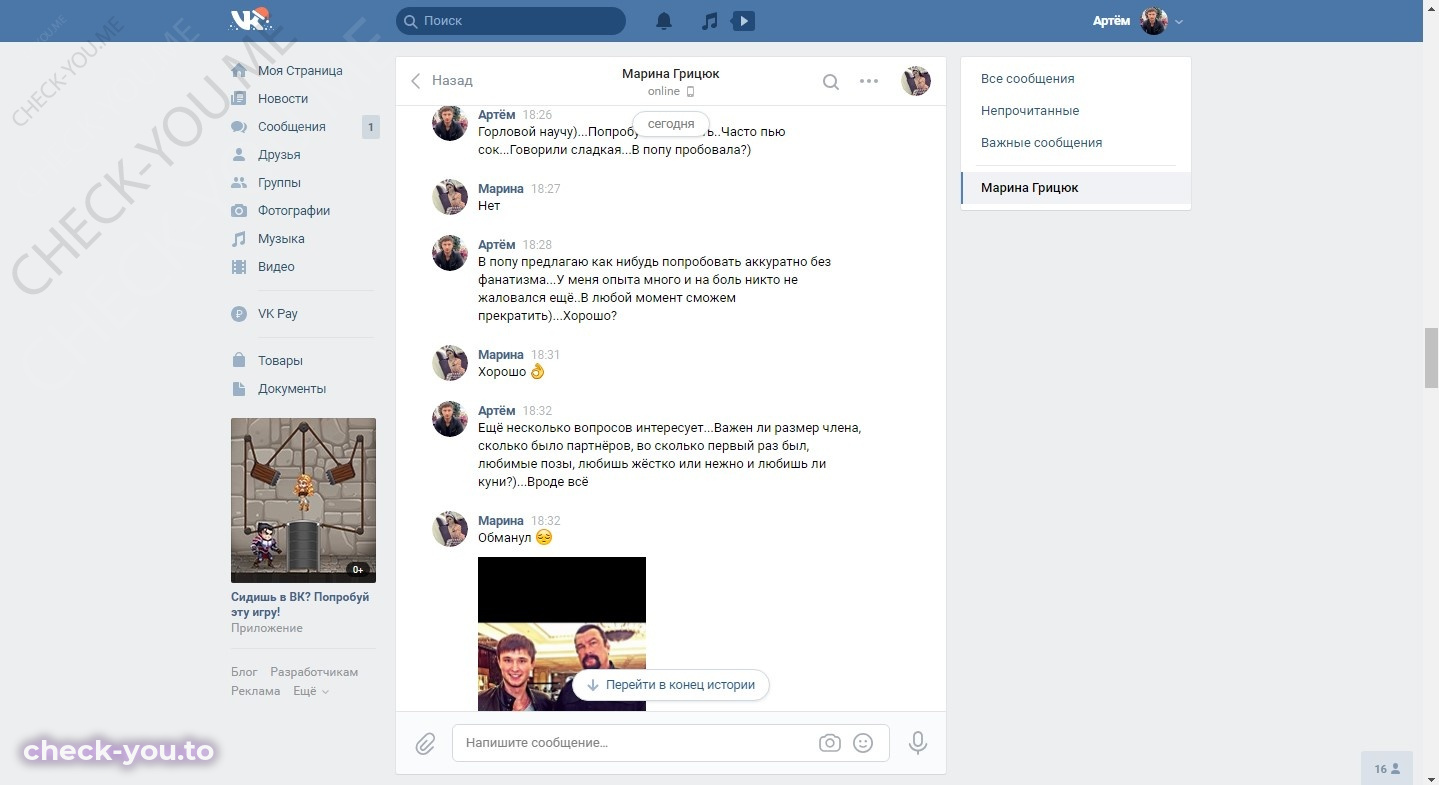
Task: Click the chat bubble icon beside Сообщения
Action: pos(239,127)
